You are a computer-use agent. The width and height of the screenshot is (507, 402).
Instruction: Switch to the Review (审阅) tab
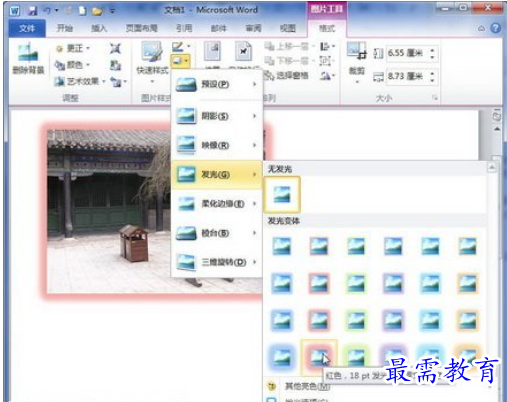point(253,28)
